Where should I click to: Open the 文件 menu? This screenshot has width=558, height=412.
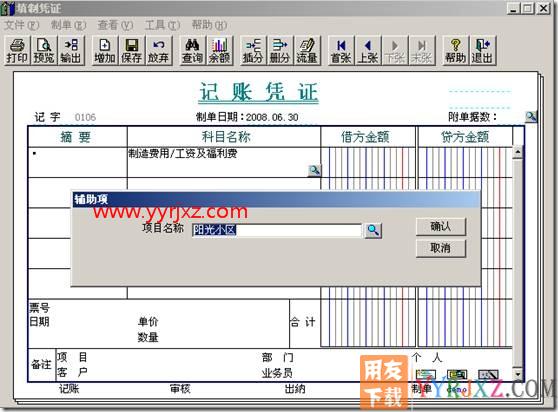pyautogui.click(x=21, y=25)
